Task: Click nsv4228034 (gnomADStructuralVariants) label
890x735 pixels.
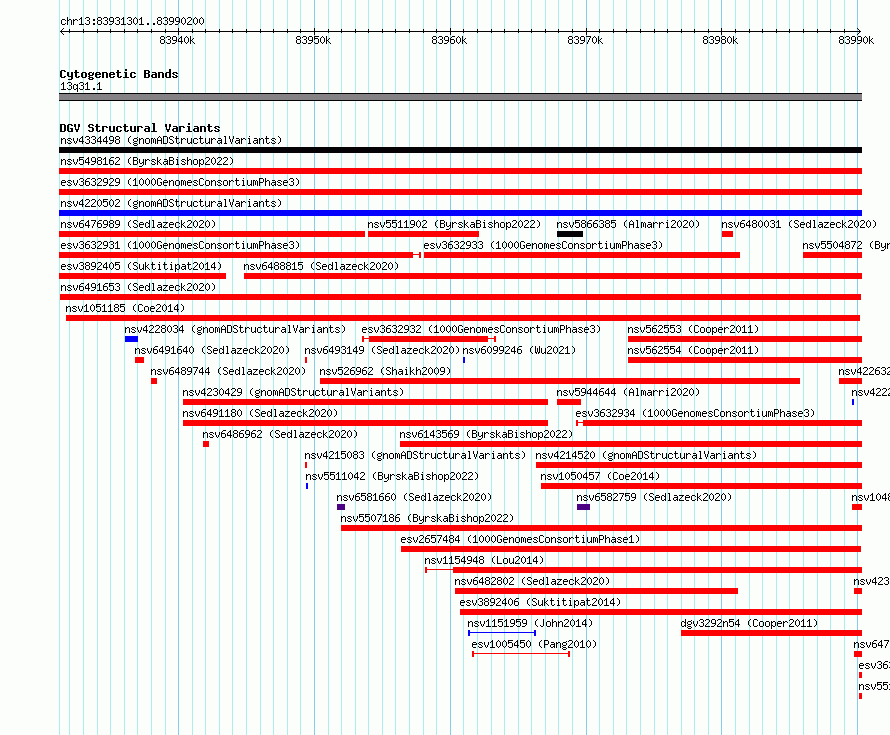Action: (235, 329)
